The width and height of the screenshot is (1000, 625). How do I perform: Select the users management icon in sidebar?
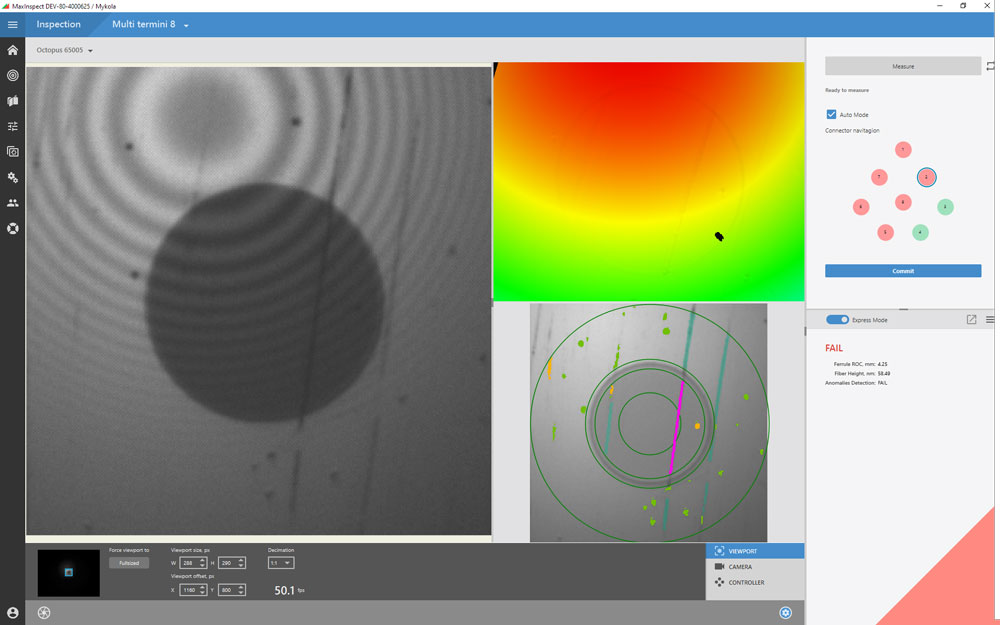[12, 202]
